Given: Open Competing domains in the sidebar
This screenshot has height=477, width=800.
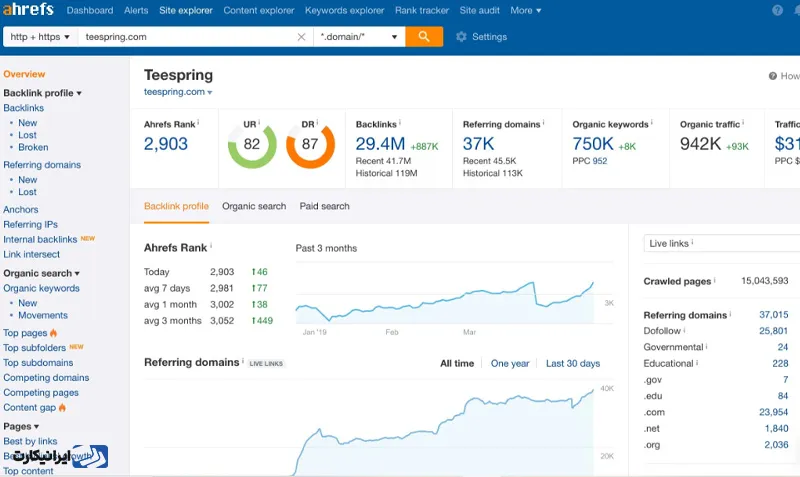Looking at the screenshot, I should [46, 378].
